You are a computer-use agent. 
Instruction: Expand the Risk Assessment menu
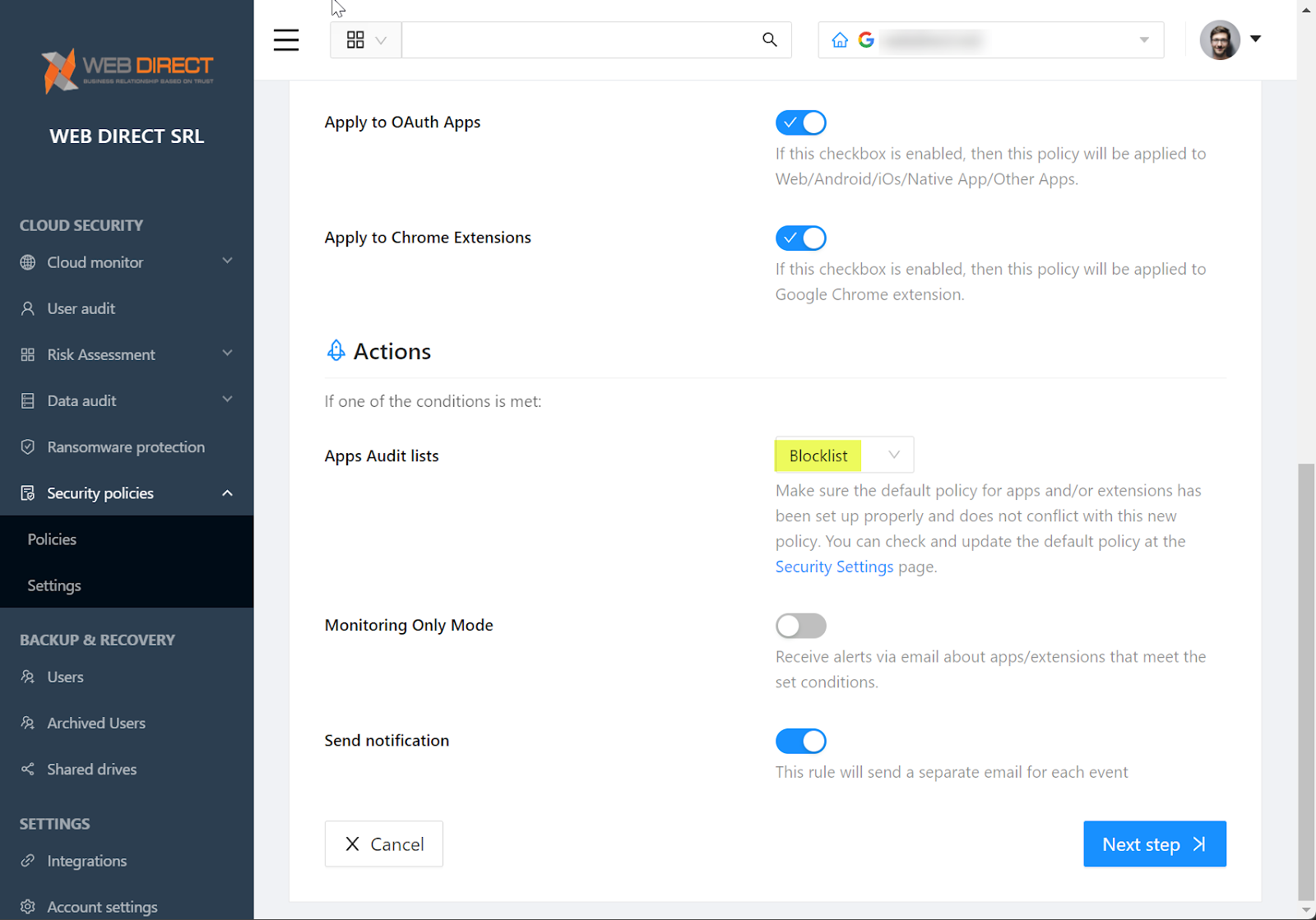pos(101,354)
